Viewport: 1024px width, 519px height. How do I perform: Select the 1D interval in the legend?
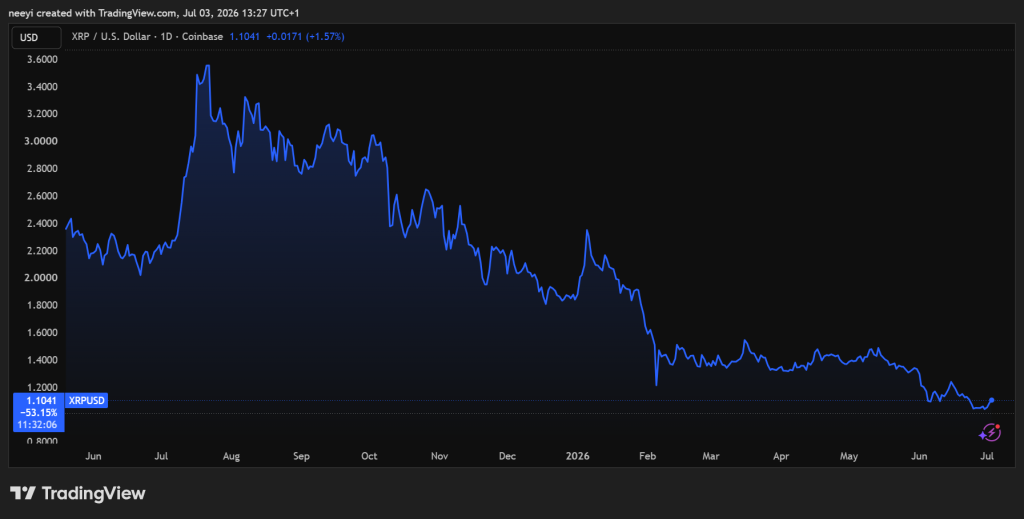tap(166, 37)
